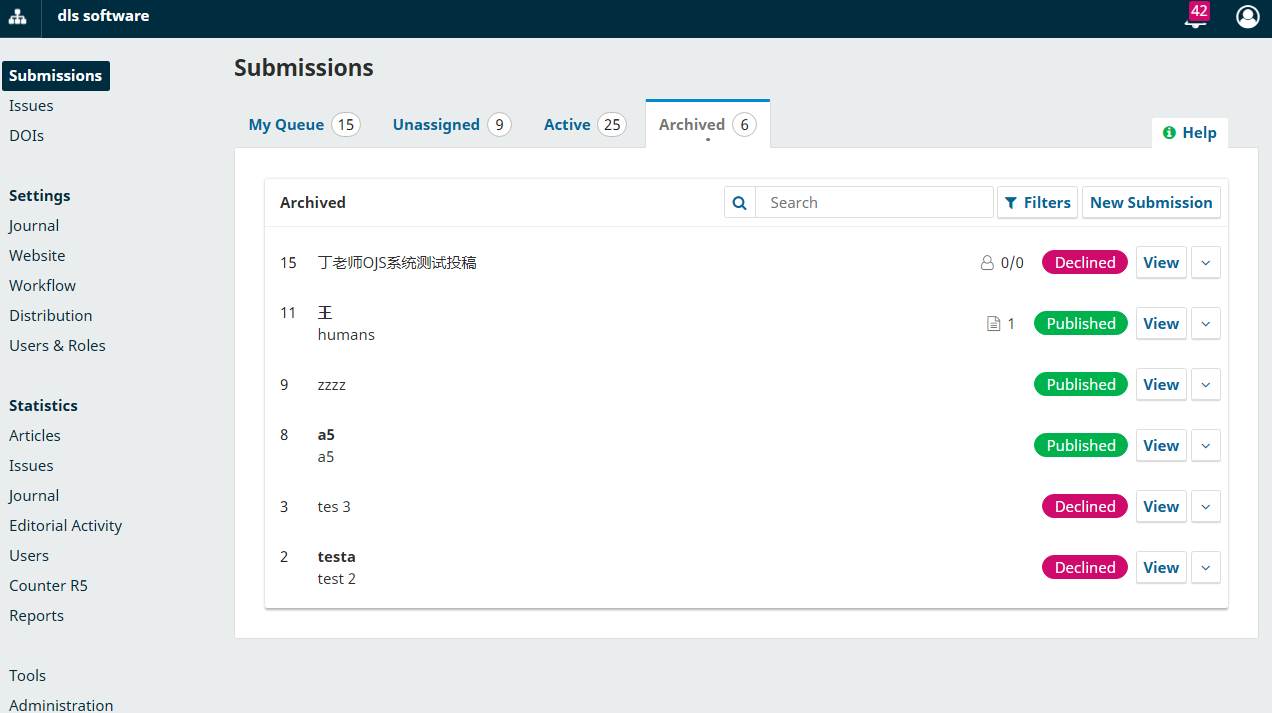The height and width of the screenshot is (713, 1272).
Task: View the a5 submission
Action: click(x=1160, y=446)
